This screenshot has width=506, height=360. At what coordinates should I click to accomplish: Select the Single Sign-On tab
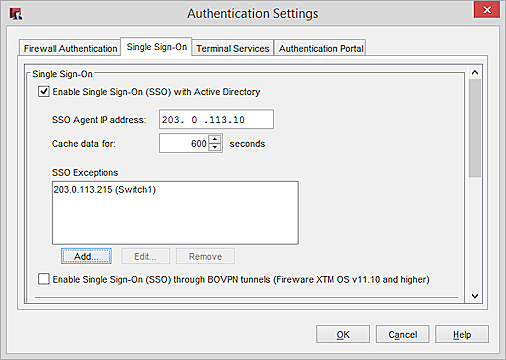tap(156, 47)
